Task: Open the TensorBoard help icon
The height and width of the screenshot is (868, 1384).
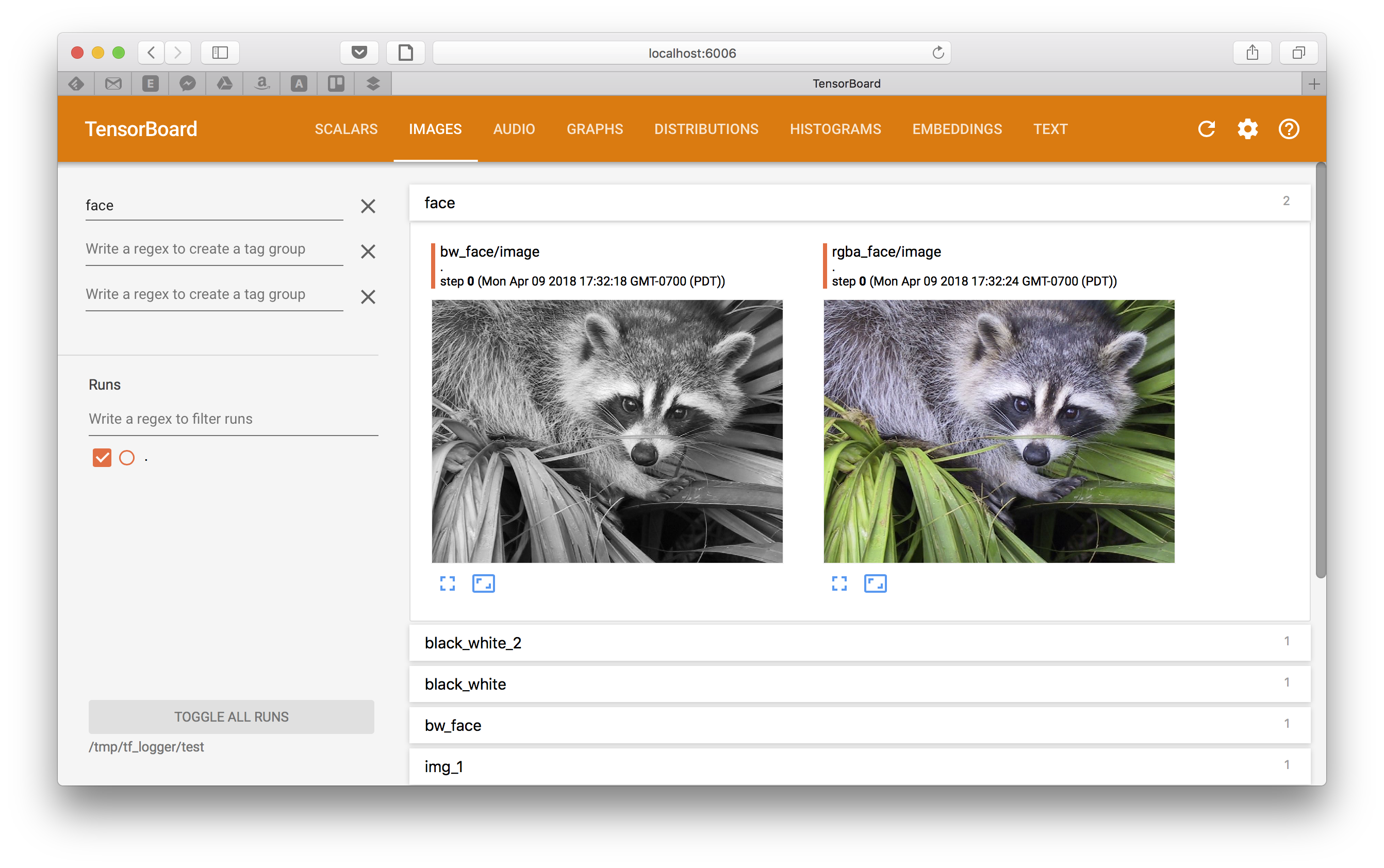Action: pos(1289,129)
